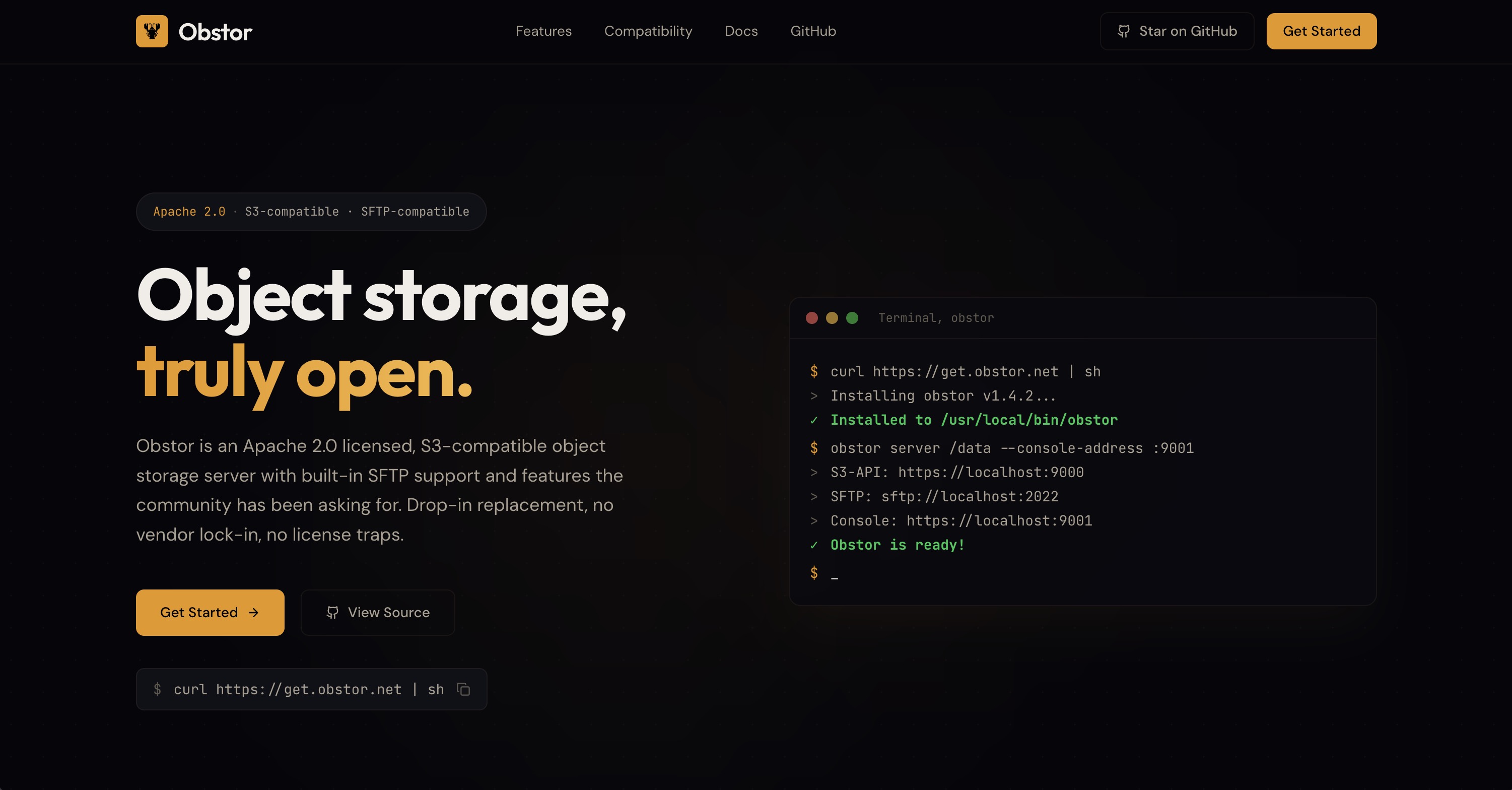Click the 'Terminal, obstor' title text

pos(936,318)
